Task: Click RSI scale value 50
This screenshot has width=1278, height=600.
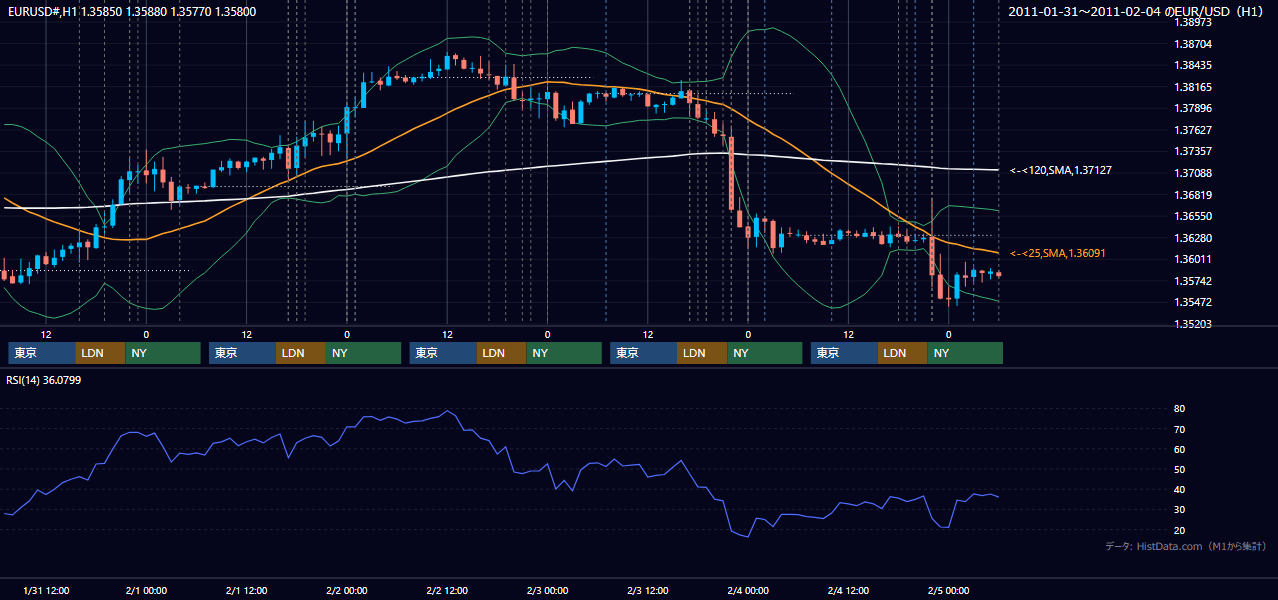Action: pyautogui.click(x=1180, y=469)
